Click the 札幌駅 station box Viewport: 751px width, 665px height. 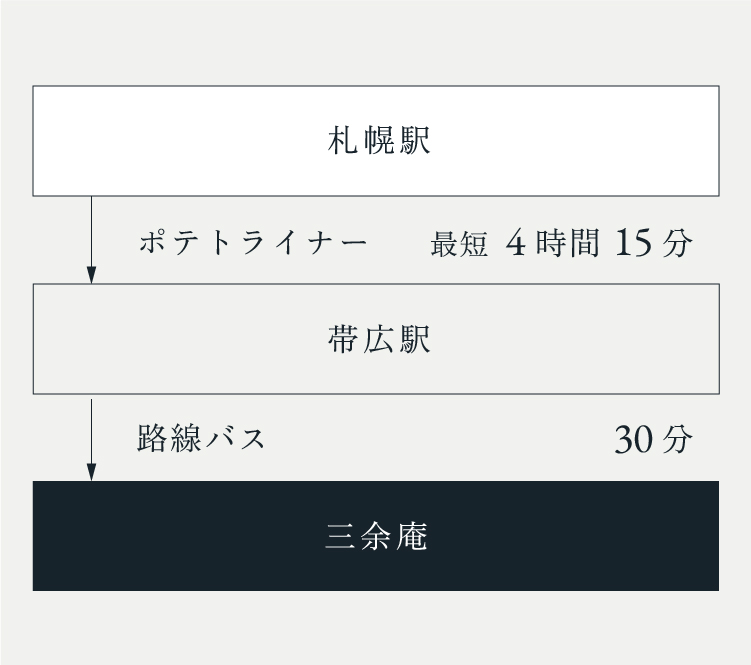tap(376, 141)
